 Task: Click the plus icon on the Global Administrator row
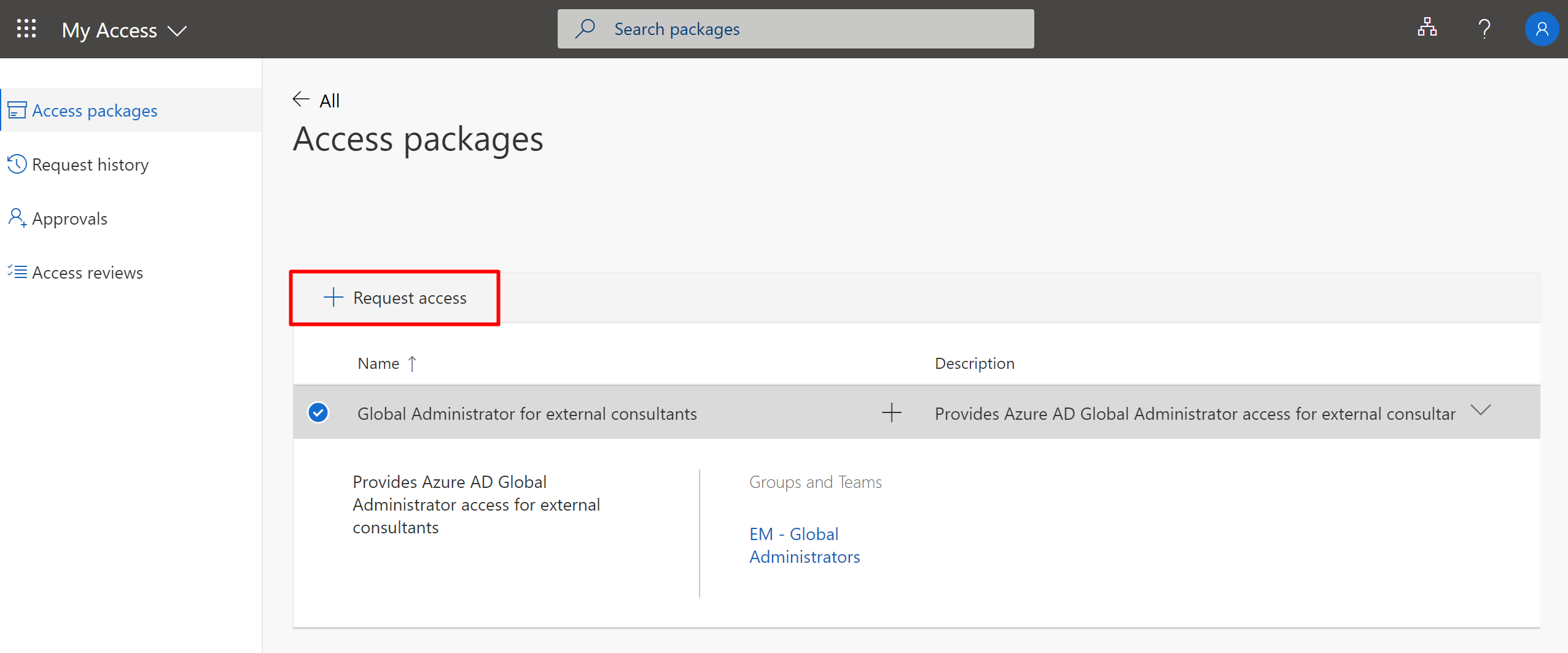[x=891, y=412]
